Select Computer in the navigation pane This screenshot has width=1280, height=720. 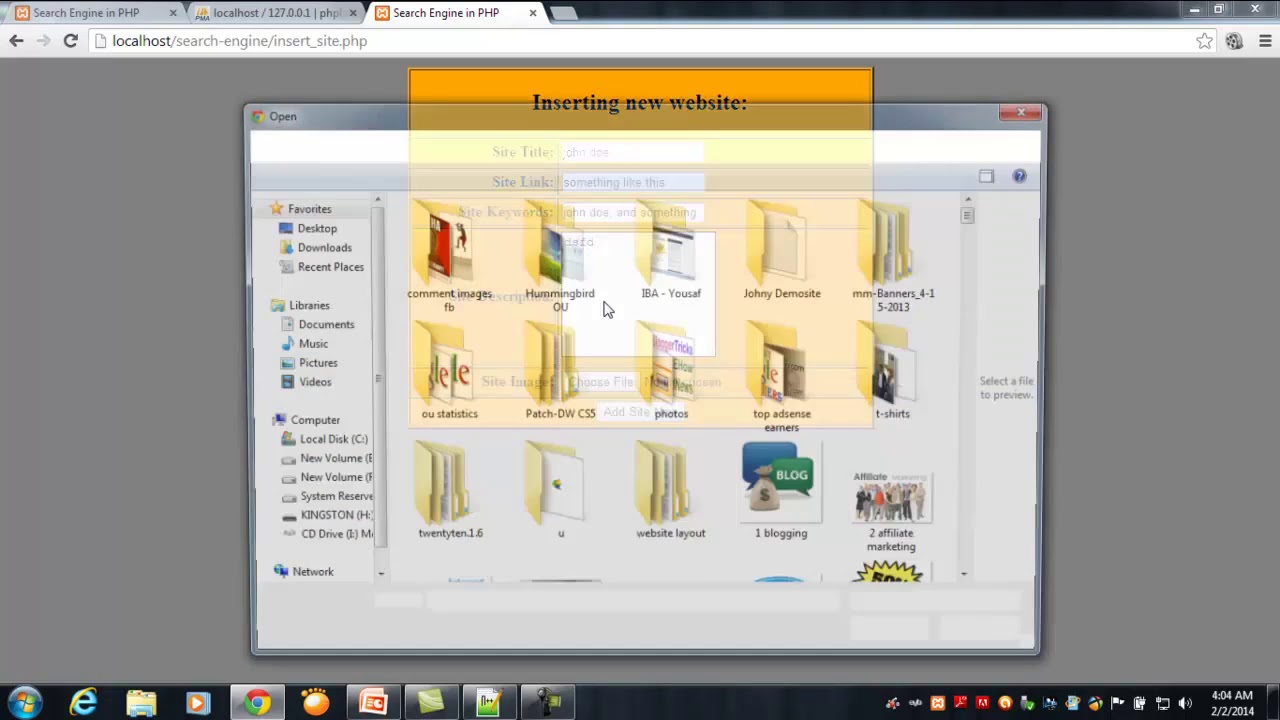[x=315, y=420]
